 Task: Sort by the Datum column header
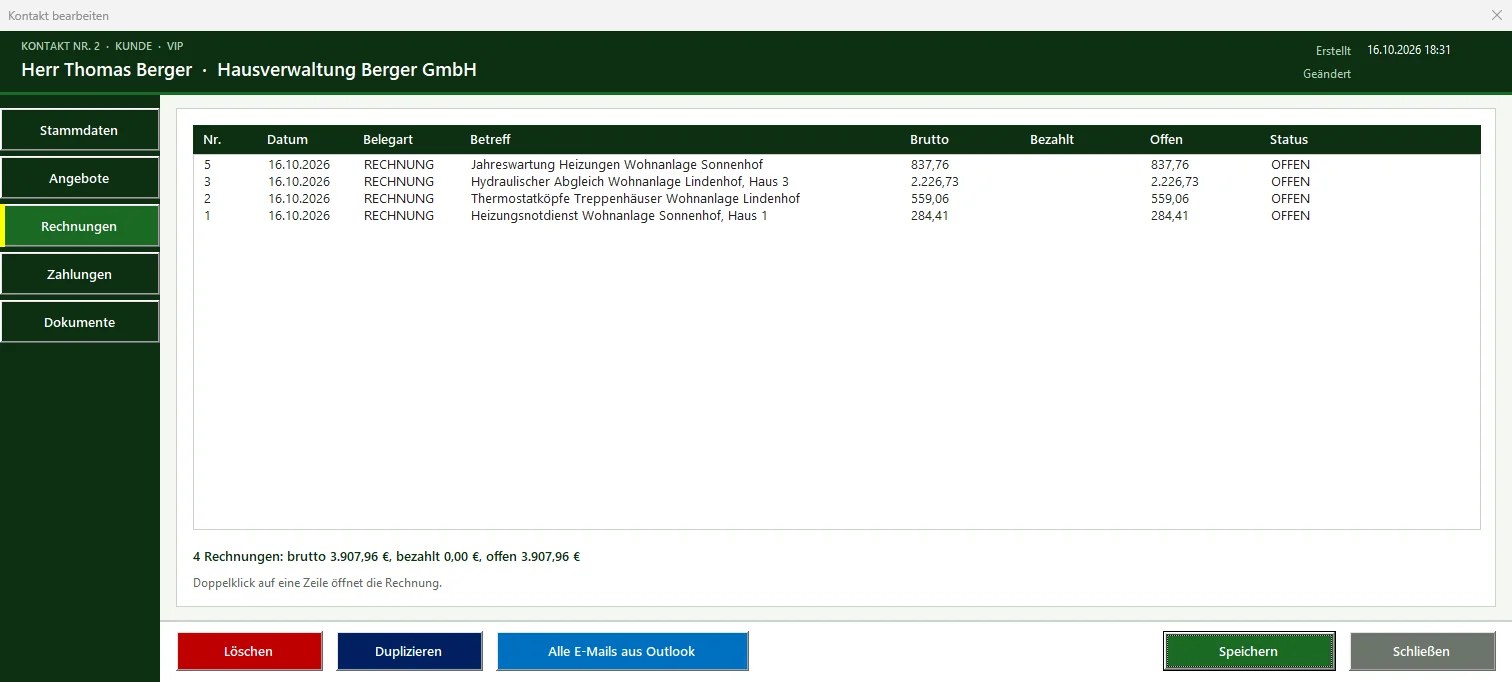click(288, 140)
